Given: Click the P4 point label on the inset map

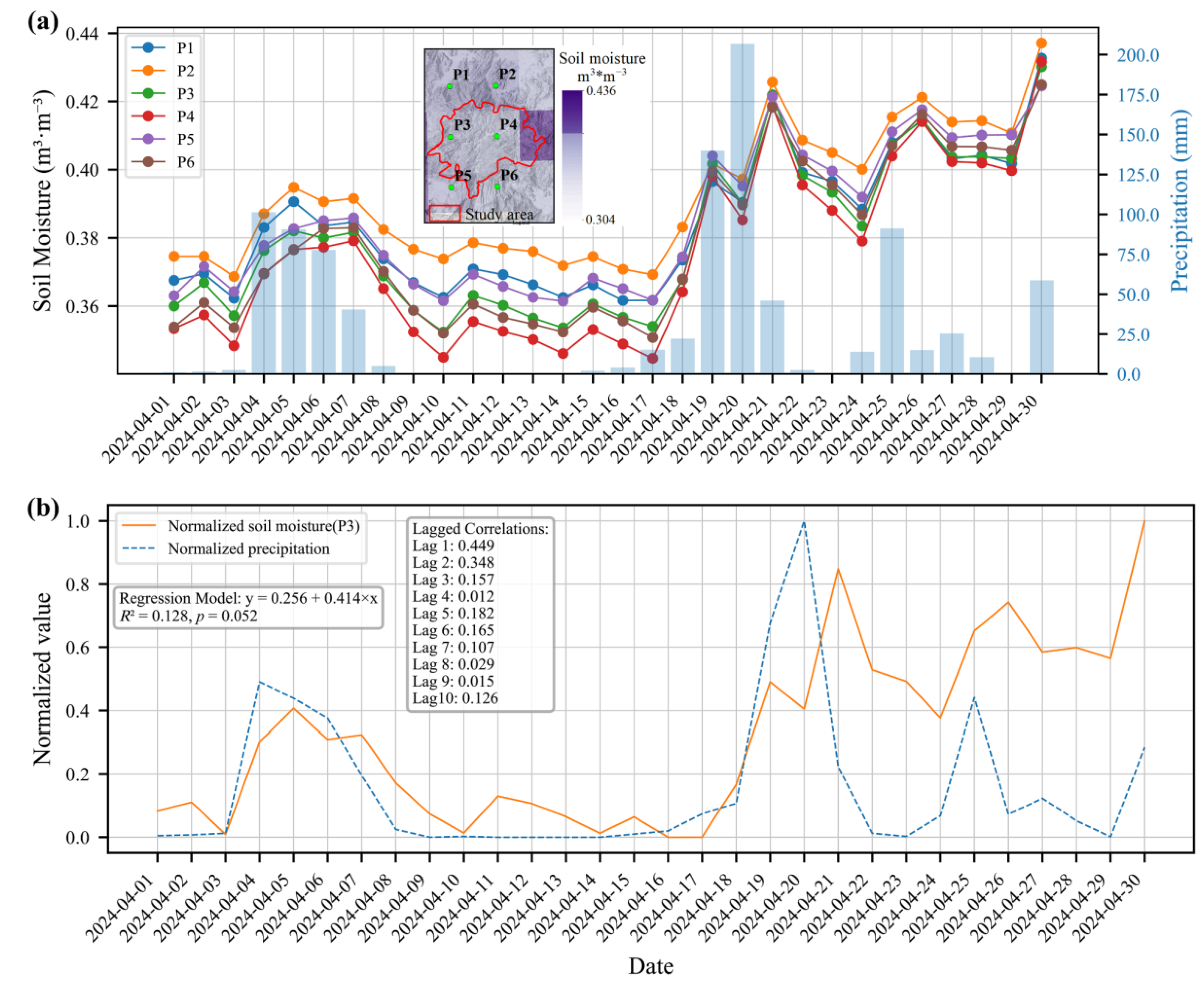Looking at the screenshot, I should pos(508,124).
